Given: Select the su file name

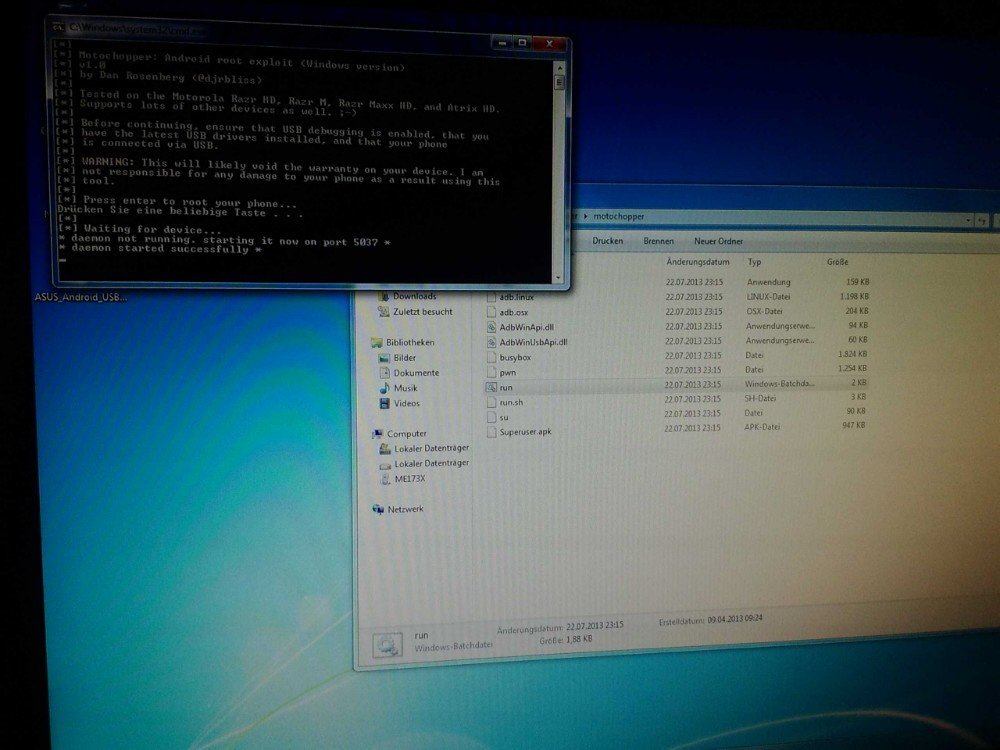Looking at the screenshot, I should tap(504, 417).
